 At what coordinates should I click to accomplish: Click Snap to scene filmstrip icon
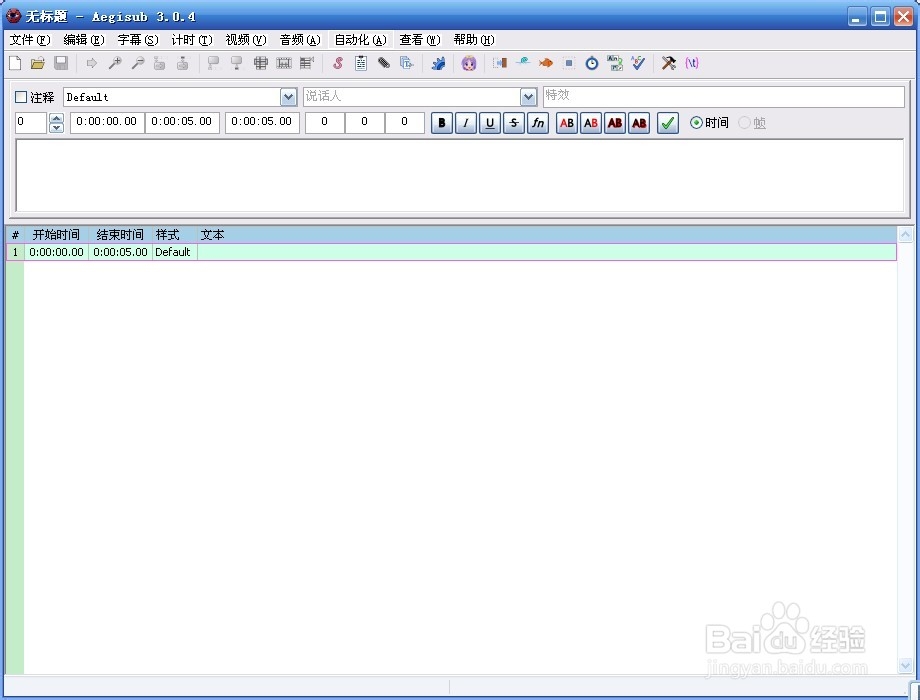pyautogui.click(x=284, y=63)
